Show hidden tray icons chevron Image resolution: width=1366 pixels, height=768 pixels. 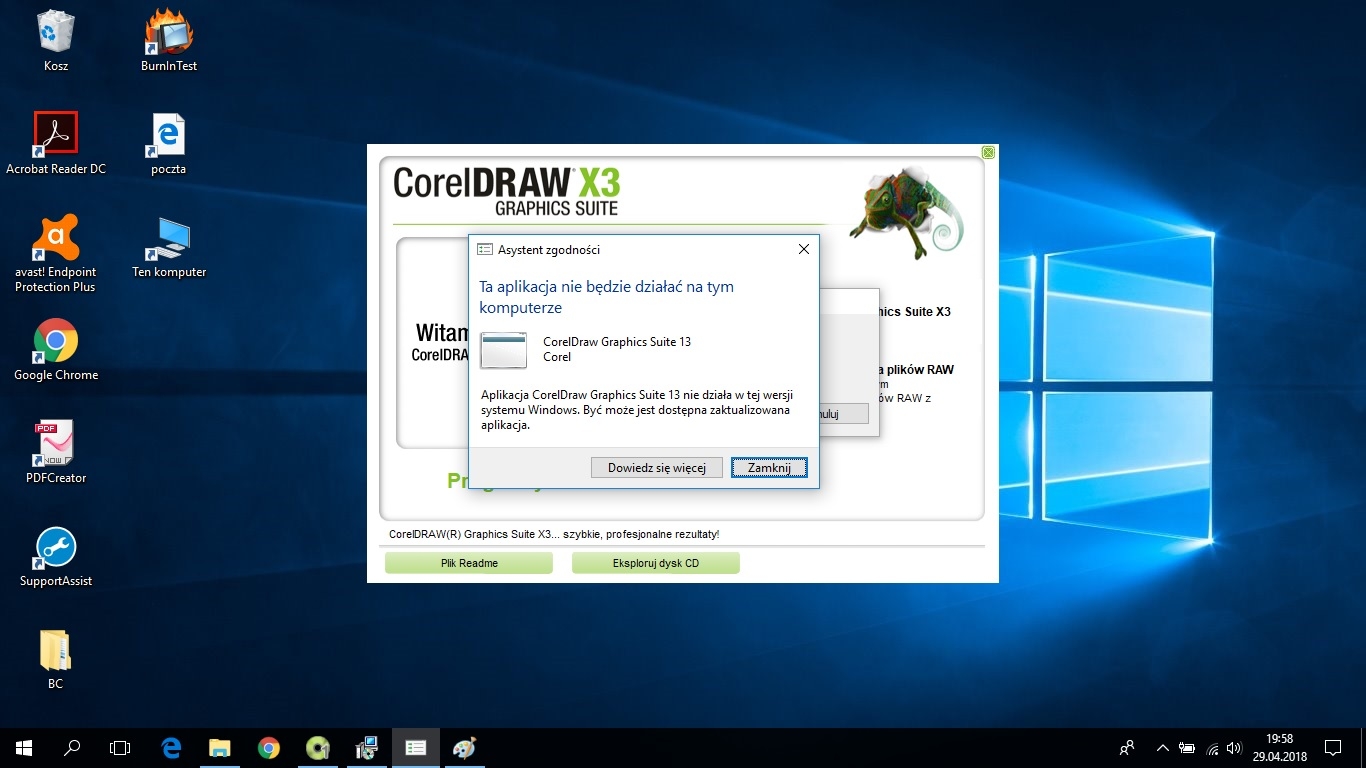pyautogui.click(x=1162, y=747)
